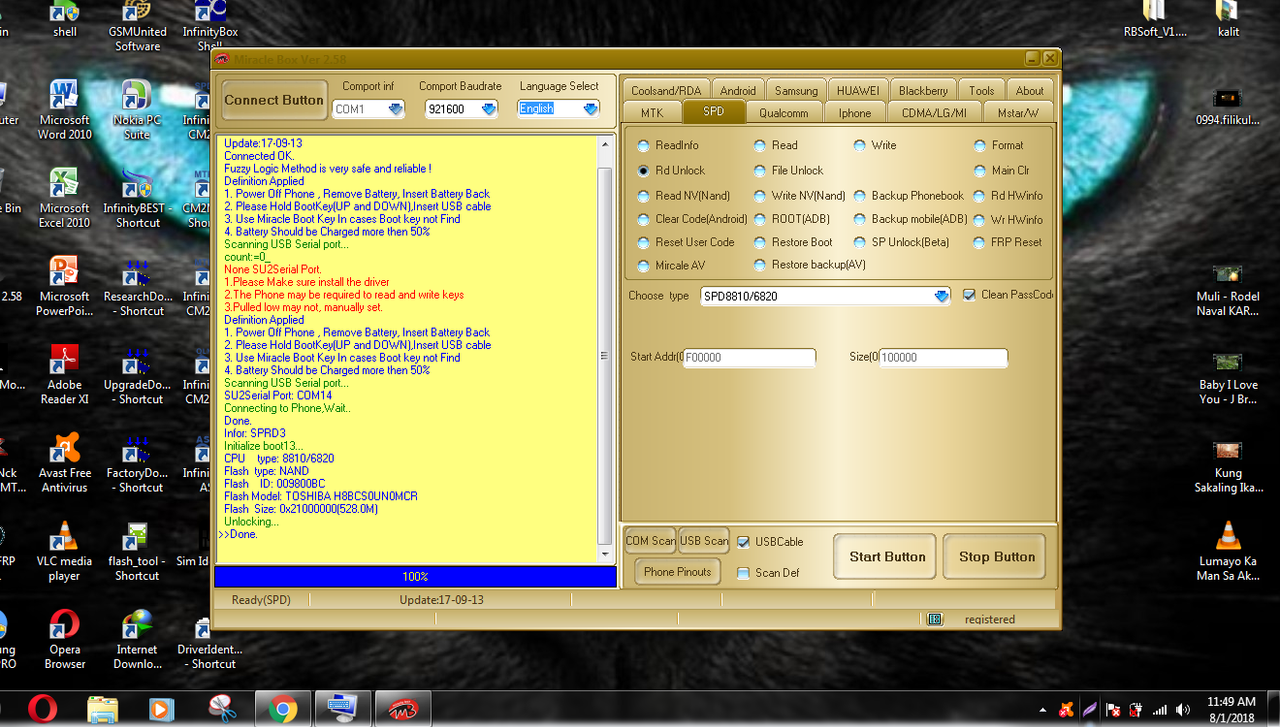Open the Samsung tab
The width and height of the screenshot is (1280, 727).
pos(796,90)
